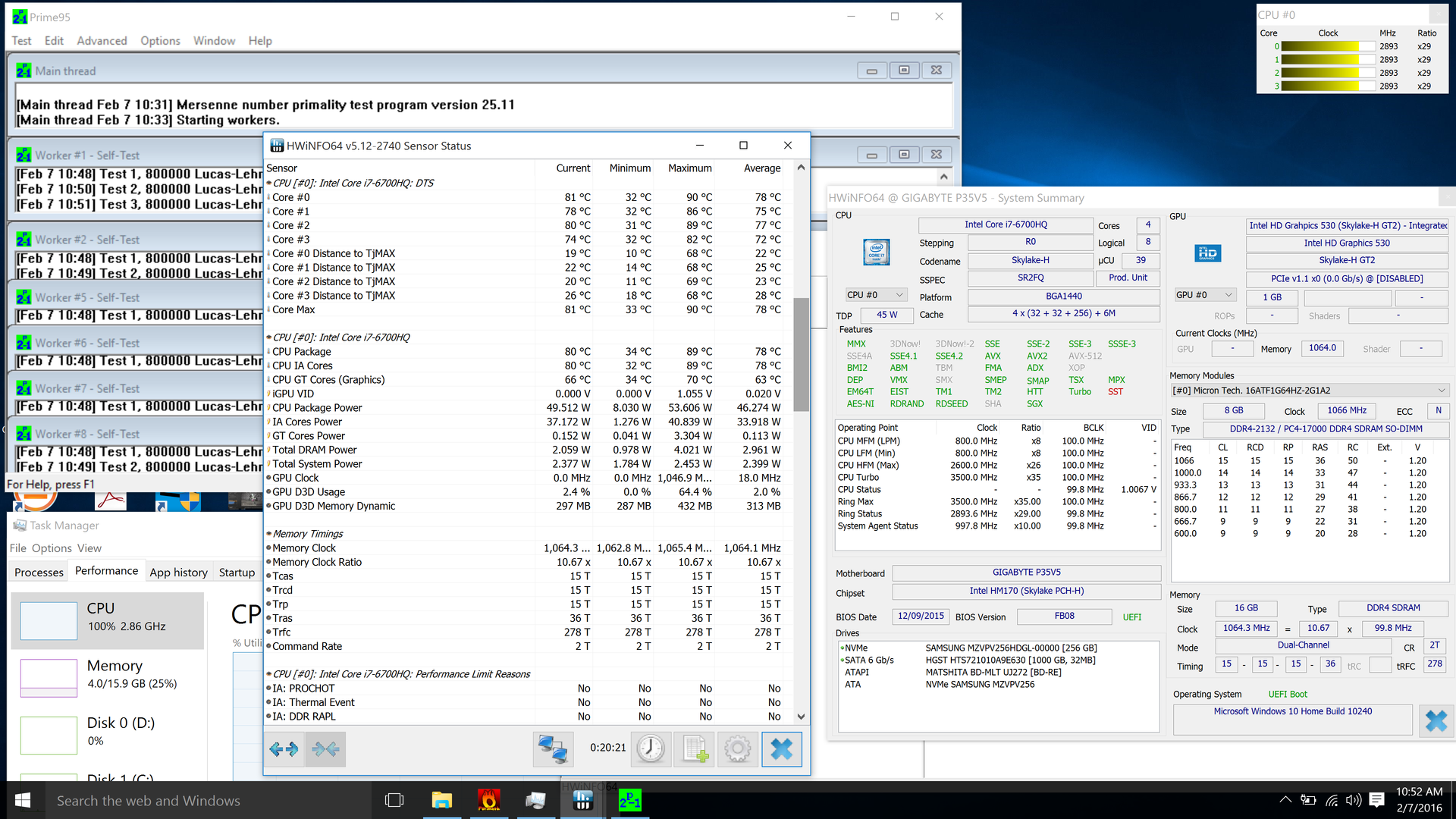Viewport: 1456px width, 819px height.
Task: Click the Core 0 clock bar
Action: pos(1329,47)
